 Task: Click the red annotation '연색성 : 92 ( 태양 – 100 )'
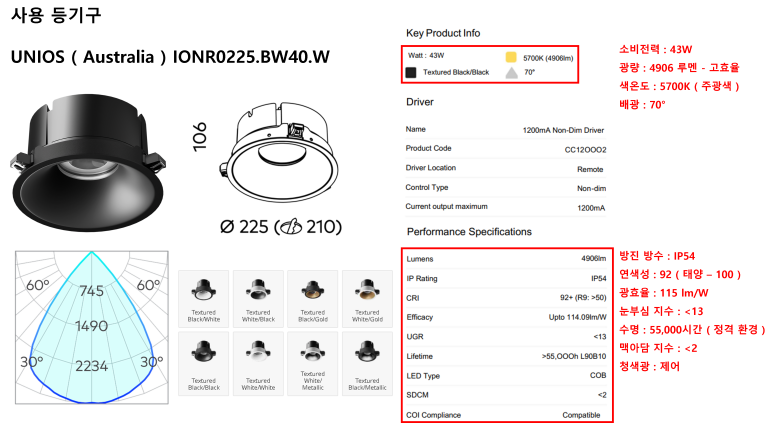pos(680,274)
